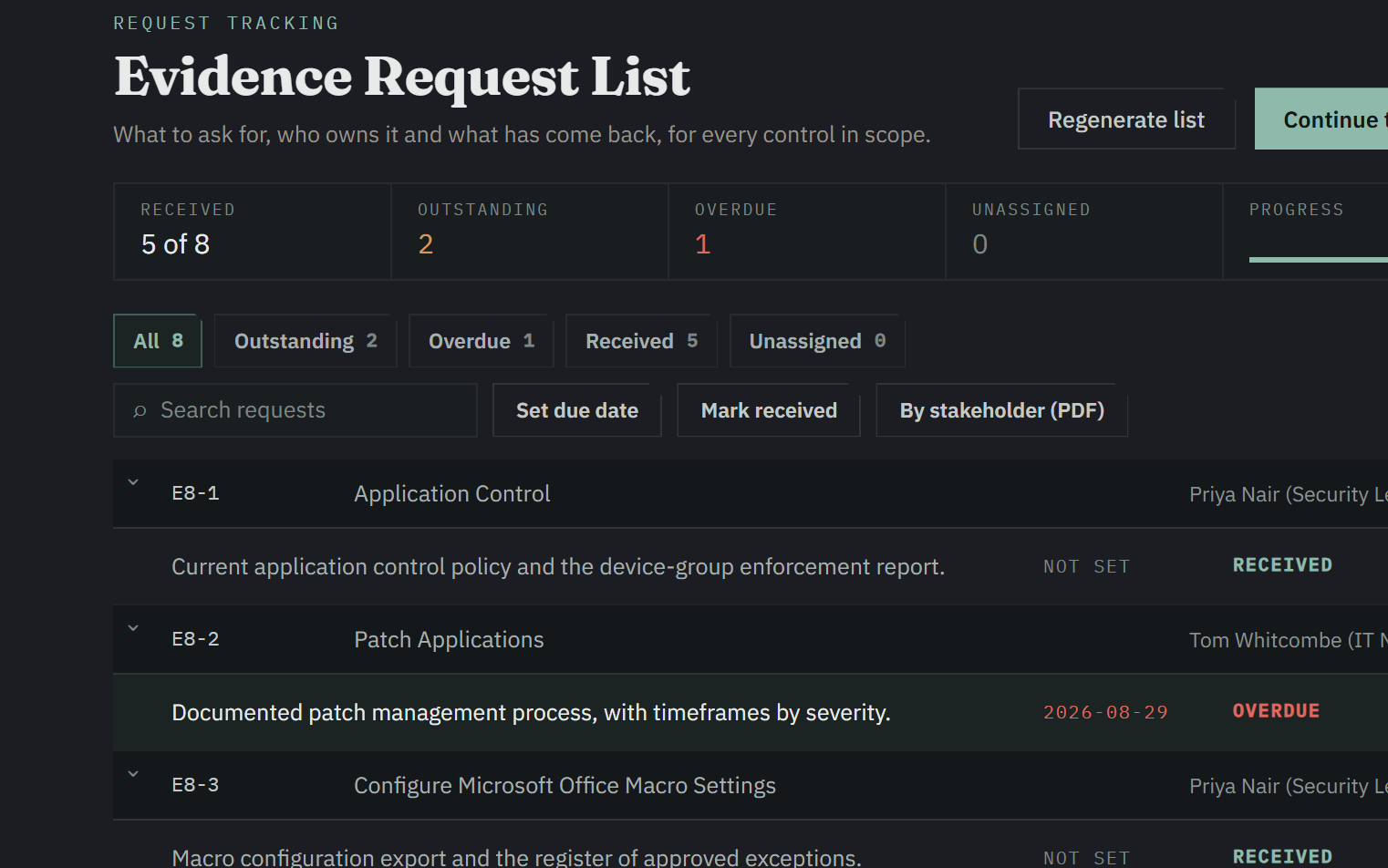Show the Received 5 tab
This screenshot has width=1388, height=868.
point(641,341)
